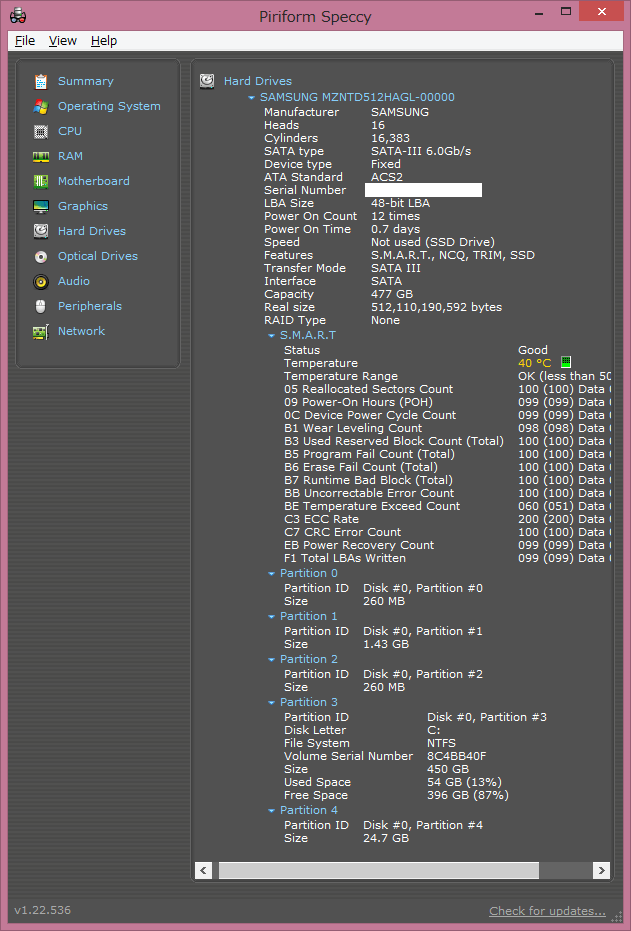The height and width of the screenshot is (931, 631).
Task: Click the Motherboard icon in sidebar
Action: click(x=40, y=181)
